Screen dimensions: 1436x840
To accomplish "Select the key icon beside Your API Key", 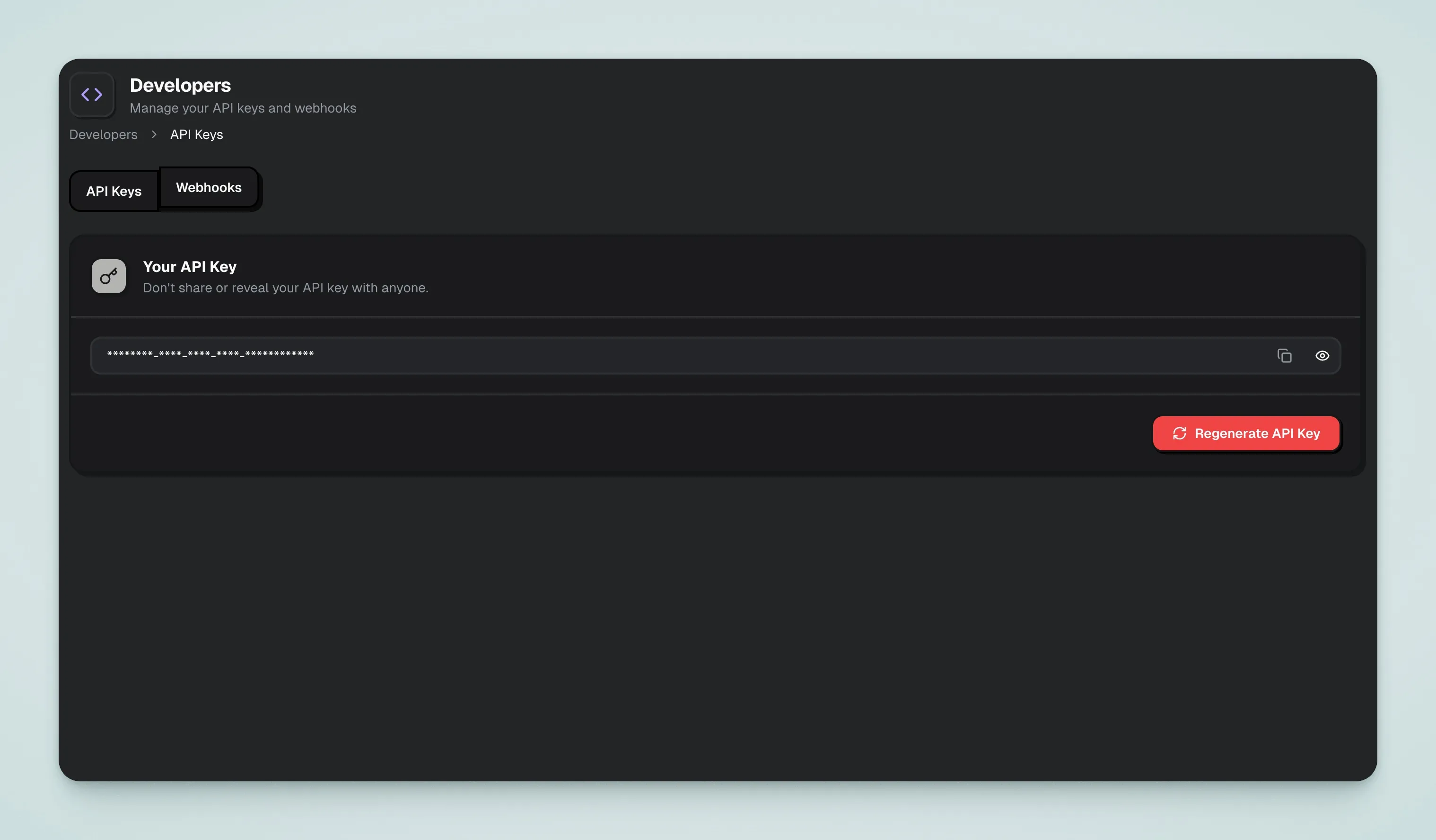I will pyautogui.click(x=108, y=276).
